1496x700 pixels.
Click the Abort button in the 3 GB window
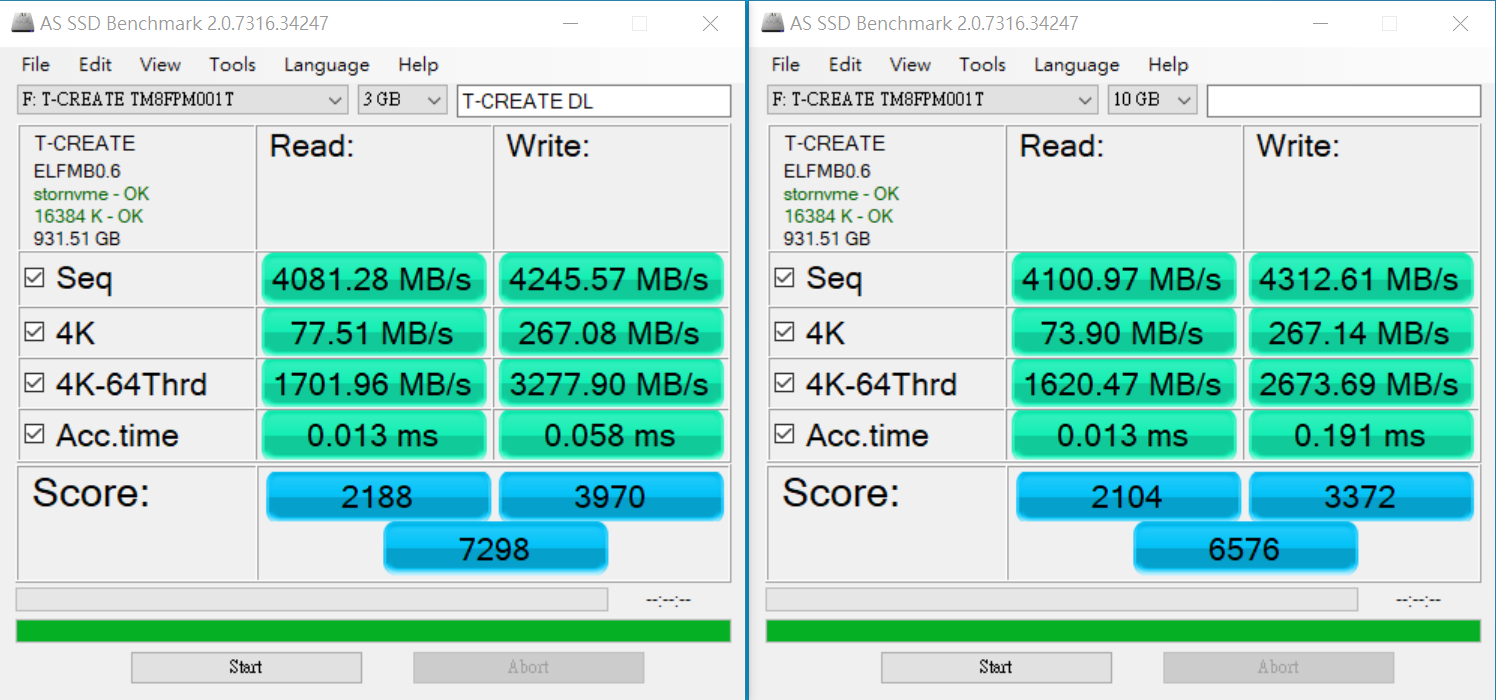coord(528,667)
